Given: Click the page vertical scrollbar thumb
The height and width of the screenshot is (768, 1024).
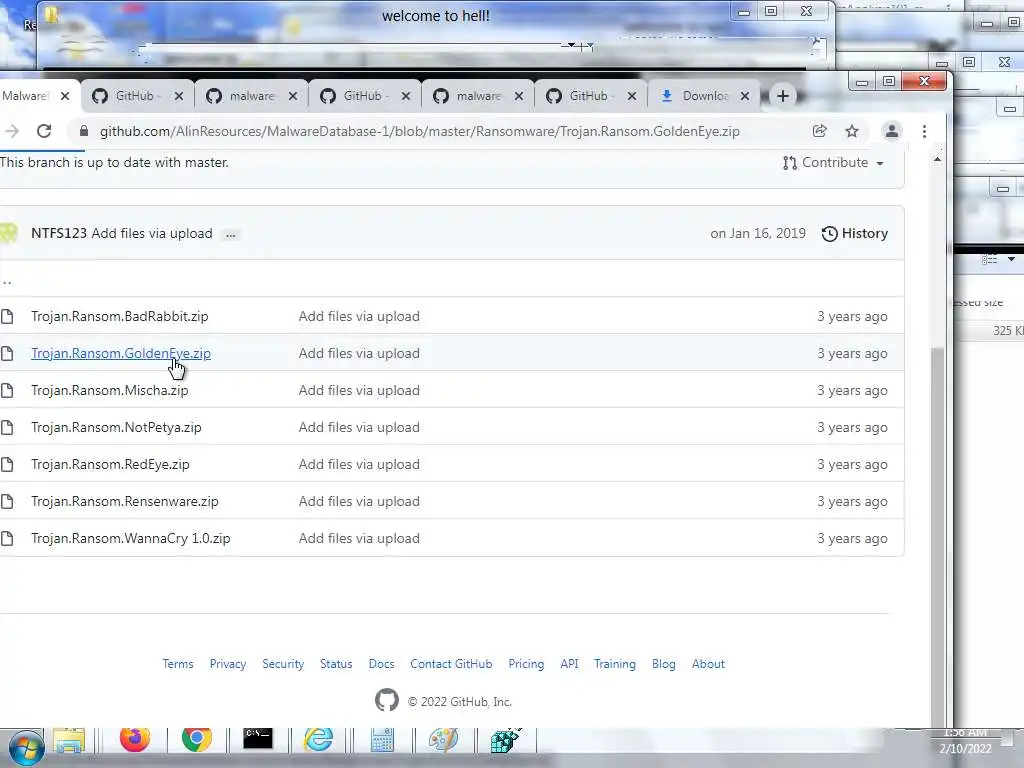Looking at the screenshot, I should [938, 536].
